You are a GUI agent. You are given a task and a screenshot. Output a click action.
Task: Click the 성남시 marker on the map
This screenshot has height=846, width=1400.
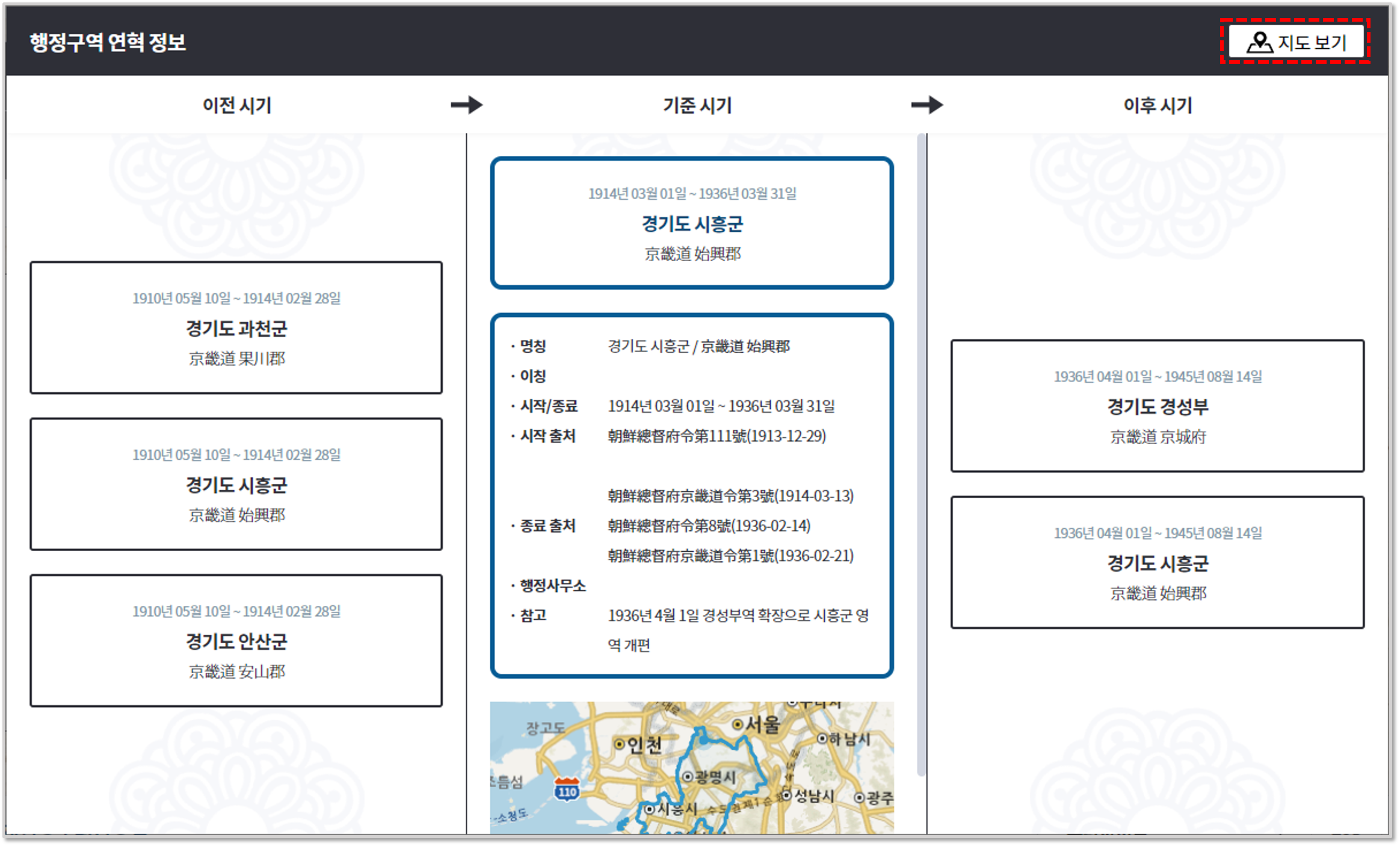point(786,796)
